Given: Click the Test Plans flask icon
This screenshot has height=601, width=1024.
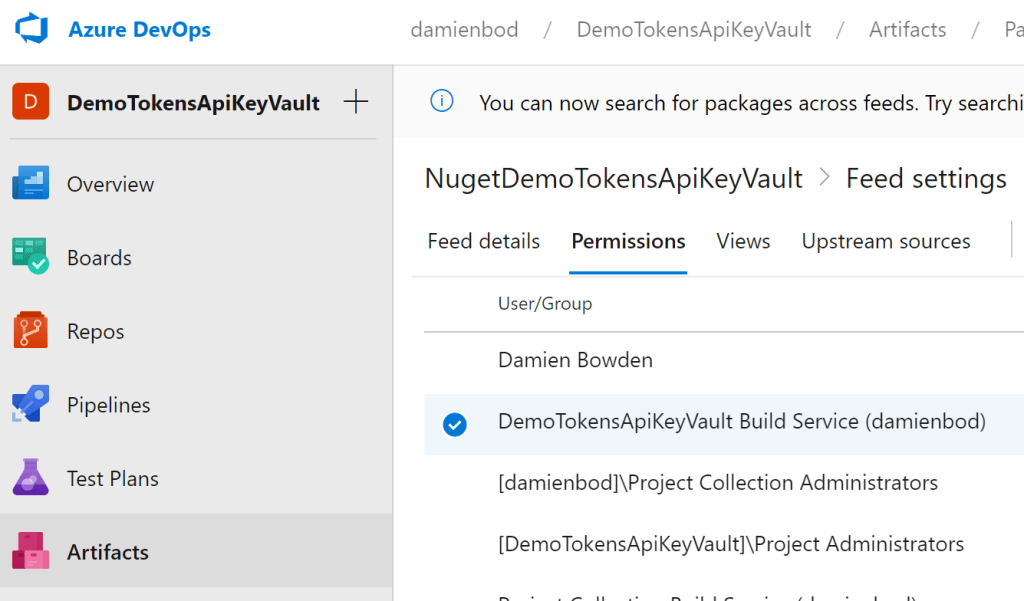Looking at the screenshot, I should click(30, 477).
